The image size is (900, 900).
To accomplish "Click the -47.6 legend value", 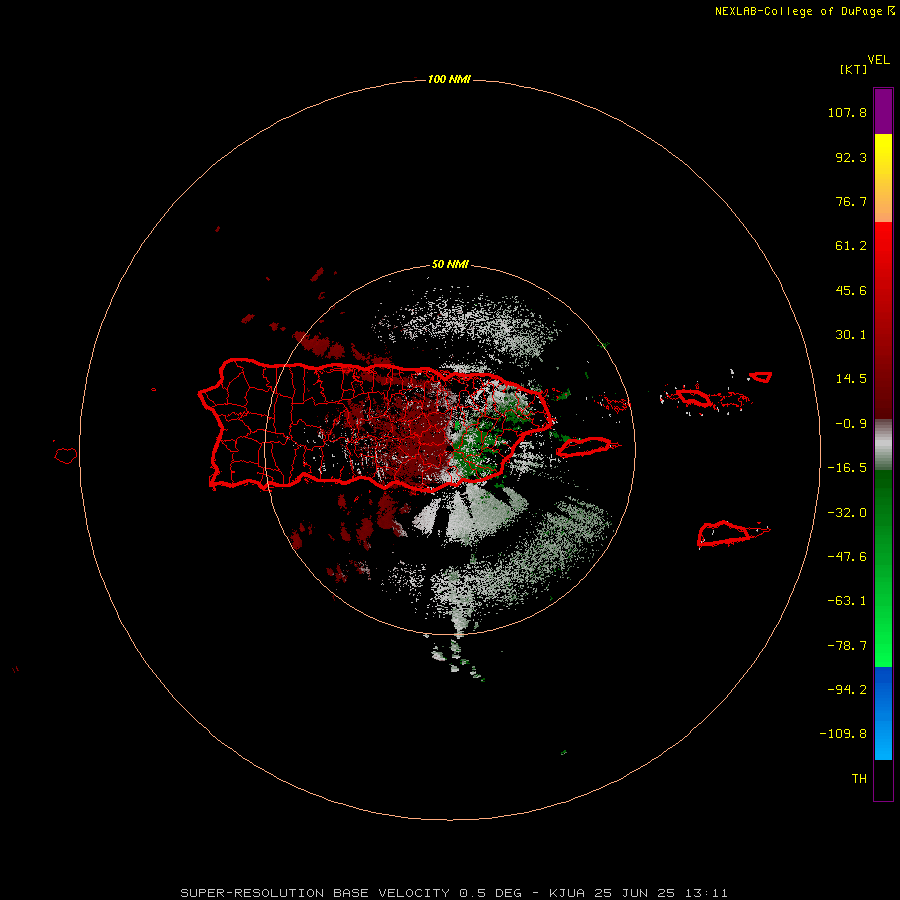I will click(847, 557).
